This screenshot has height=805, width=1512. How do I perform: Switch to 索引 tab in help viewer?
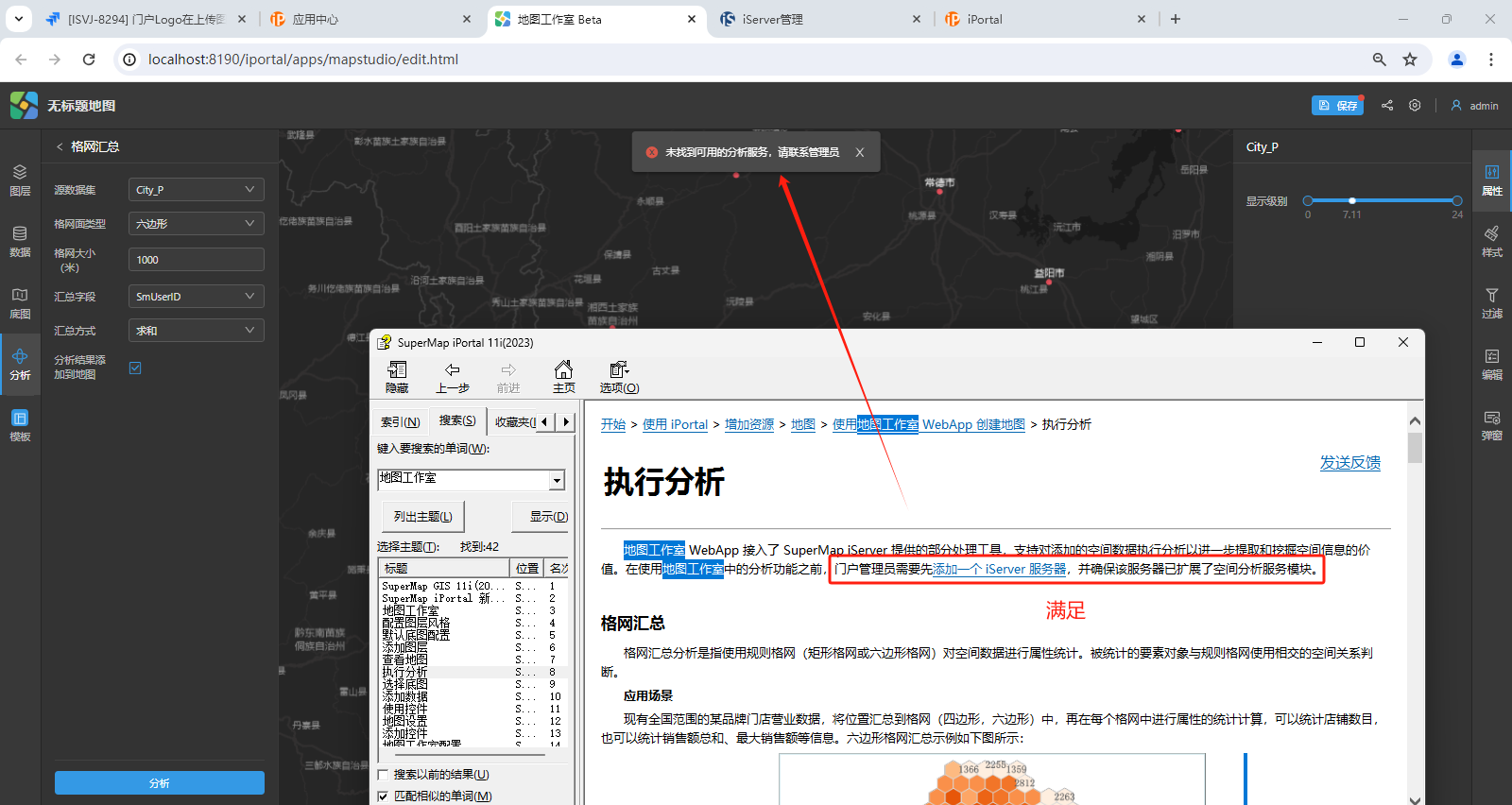[400, 422]
